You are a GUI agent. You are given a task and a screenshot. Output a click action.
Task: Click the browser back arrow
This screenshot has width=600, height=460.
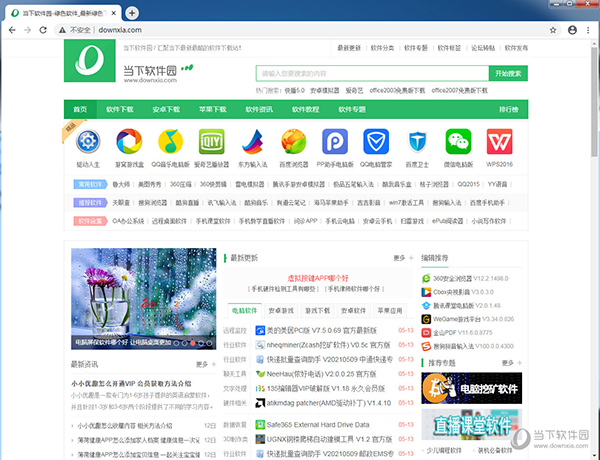[12, 30]
